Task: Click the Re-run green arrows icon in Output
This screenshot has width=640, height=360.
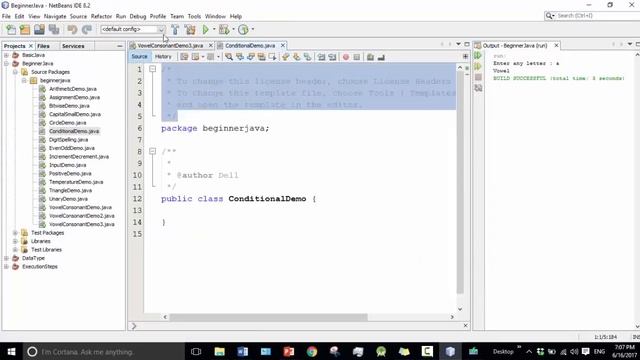Action: 478,56
